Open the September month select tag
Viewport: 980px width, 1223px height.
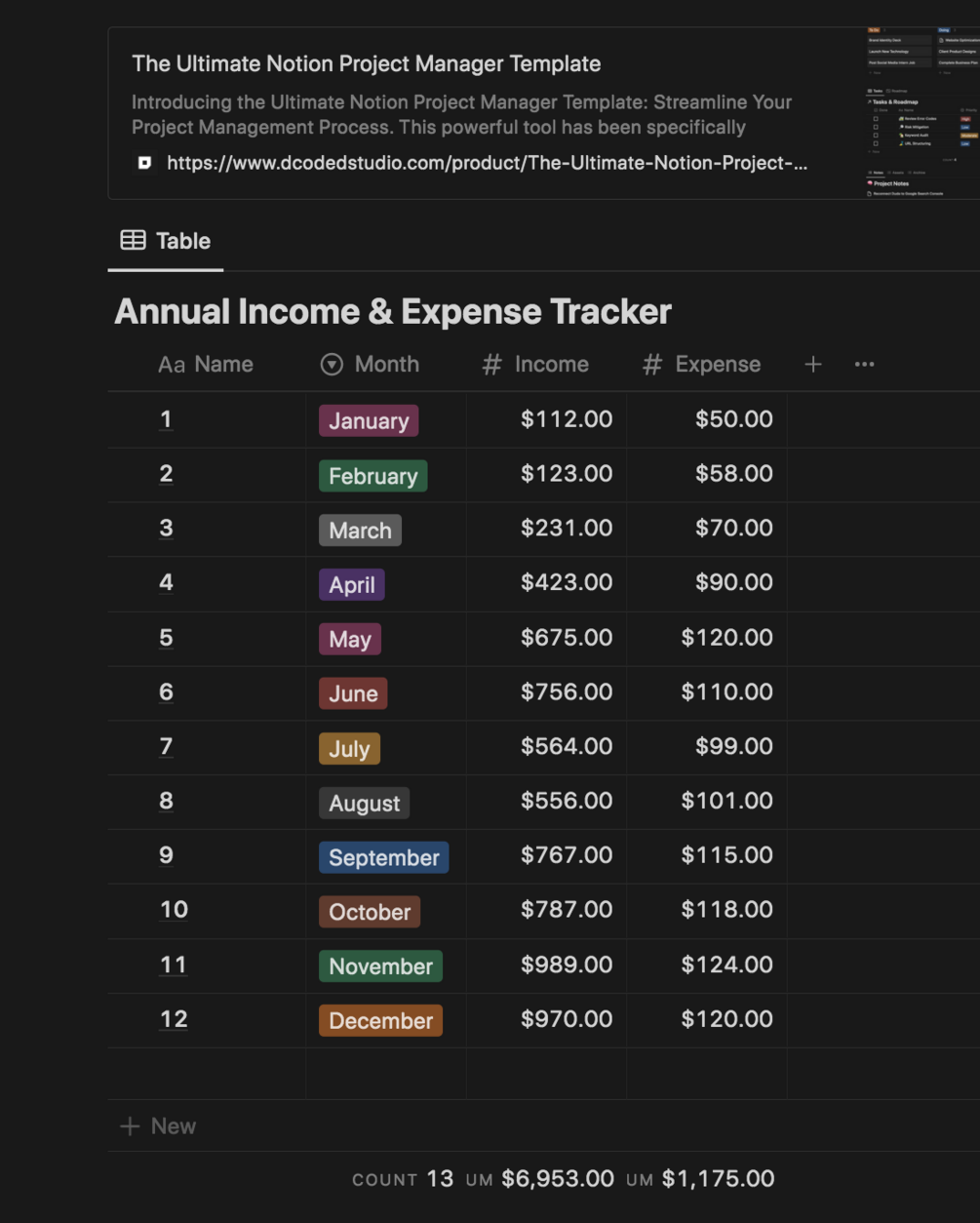point(383,858)
